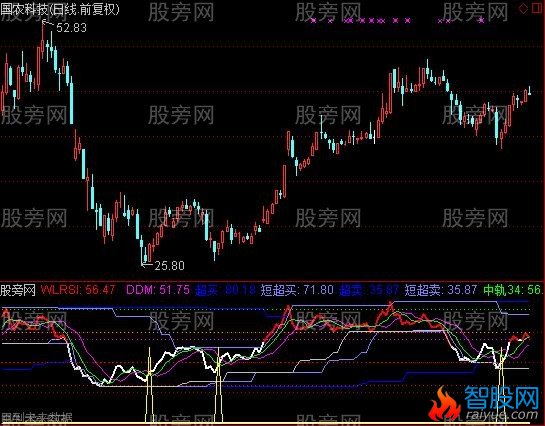Click the high price label 52.83
This screenshot has height=426, width=545.
click(x=71, y=27)
